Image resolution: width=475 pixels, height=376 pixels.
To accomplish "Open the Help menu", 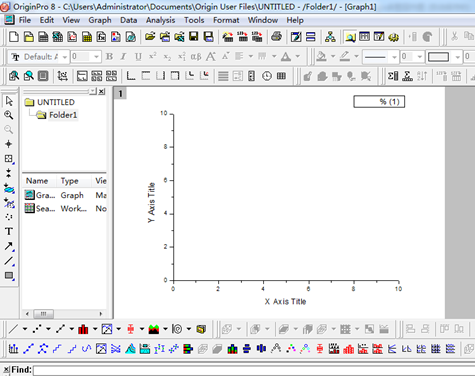I will (x=295, y=20).
